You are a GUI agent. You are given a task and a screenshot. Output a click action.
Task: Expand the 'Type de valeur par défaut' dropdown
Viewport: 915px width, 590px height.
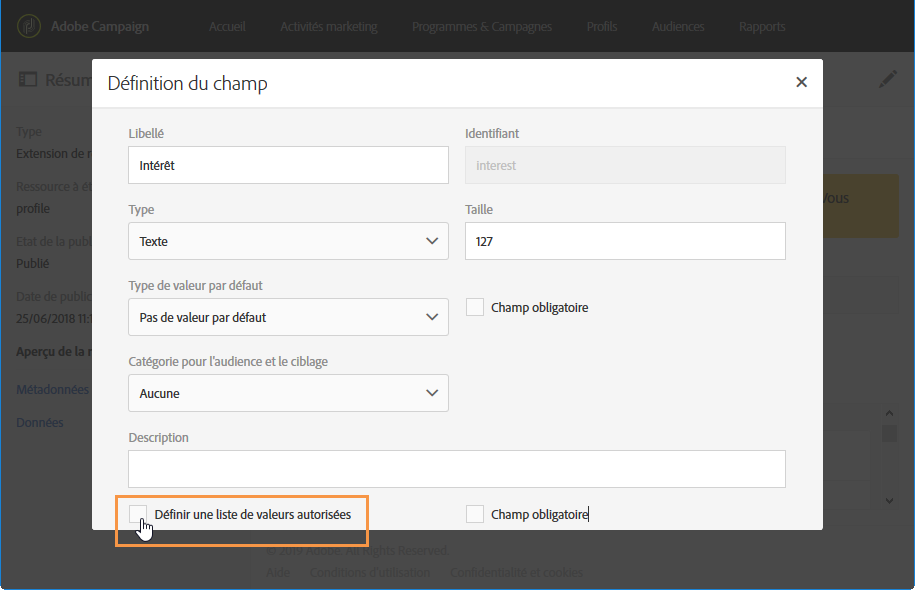(288, 317)
